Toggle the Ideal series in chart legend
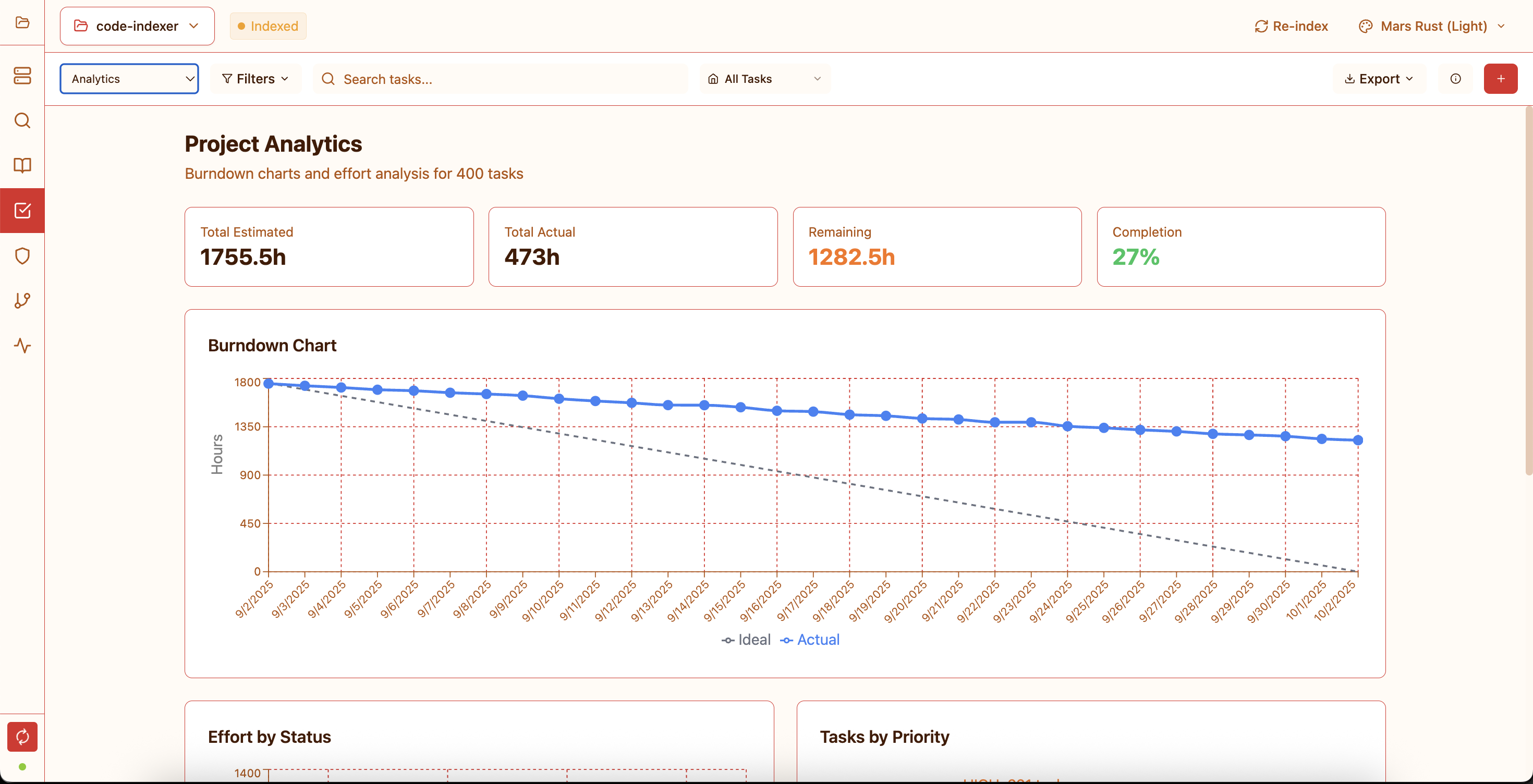The width and height of the screenshot is (1533, 784). pos(746,640)
